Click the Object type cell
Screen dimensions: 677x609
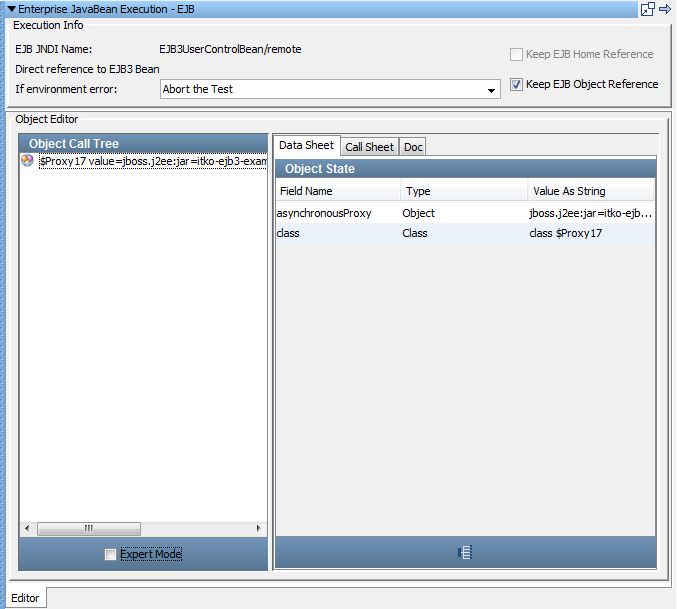(464, 213)
